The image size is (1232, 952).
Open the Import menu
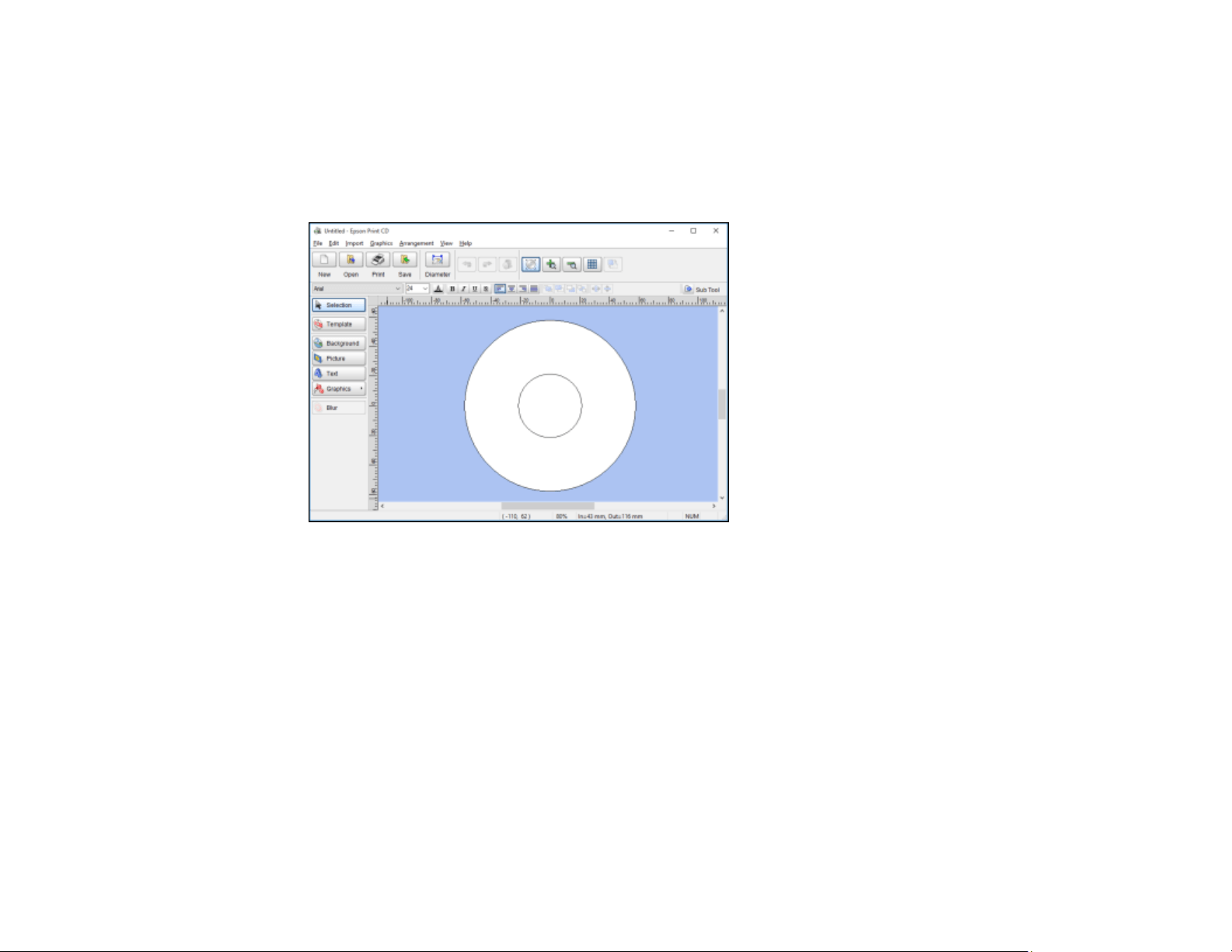coord(354,243)
